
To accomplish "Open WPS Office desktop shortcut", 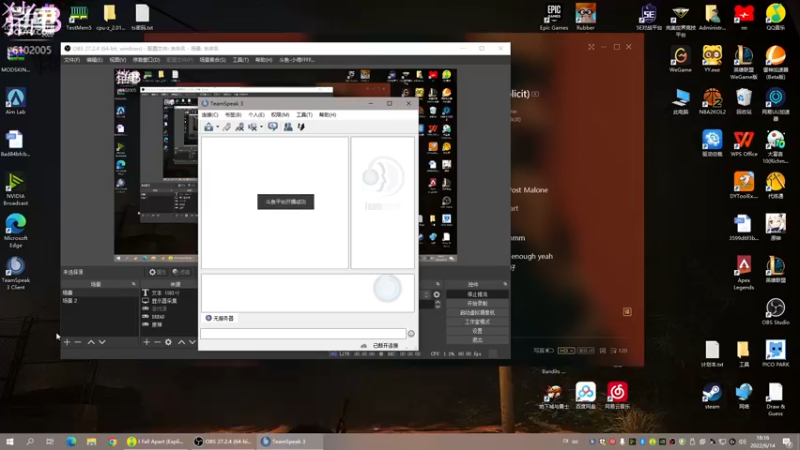I will coord(743,143).
